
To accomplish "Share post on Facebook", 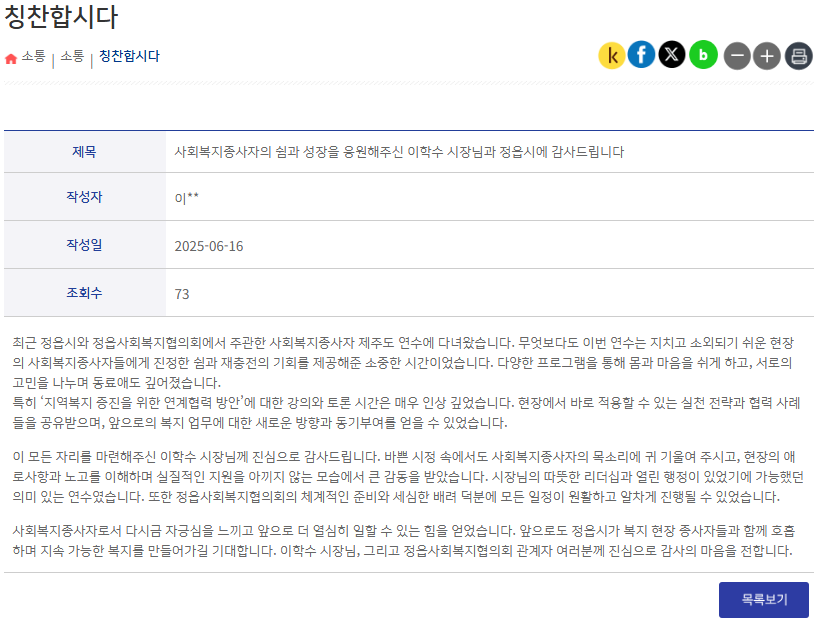I will click(x=641, y=54).
